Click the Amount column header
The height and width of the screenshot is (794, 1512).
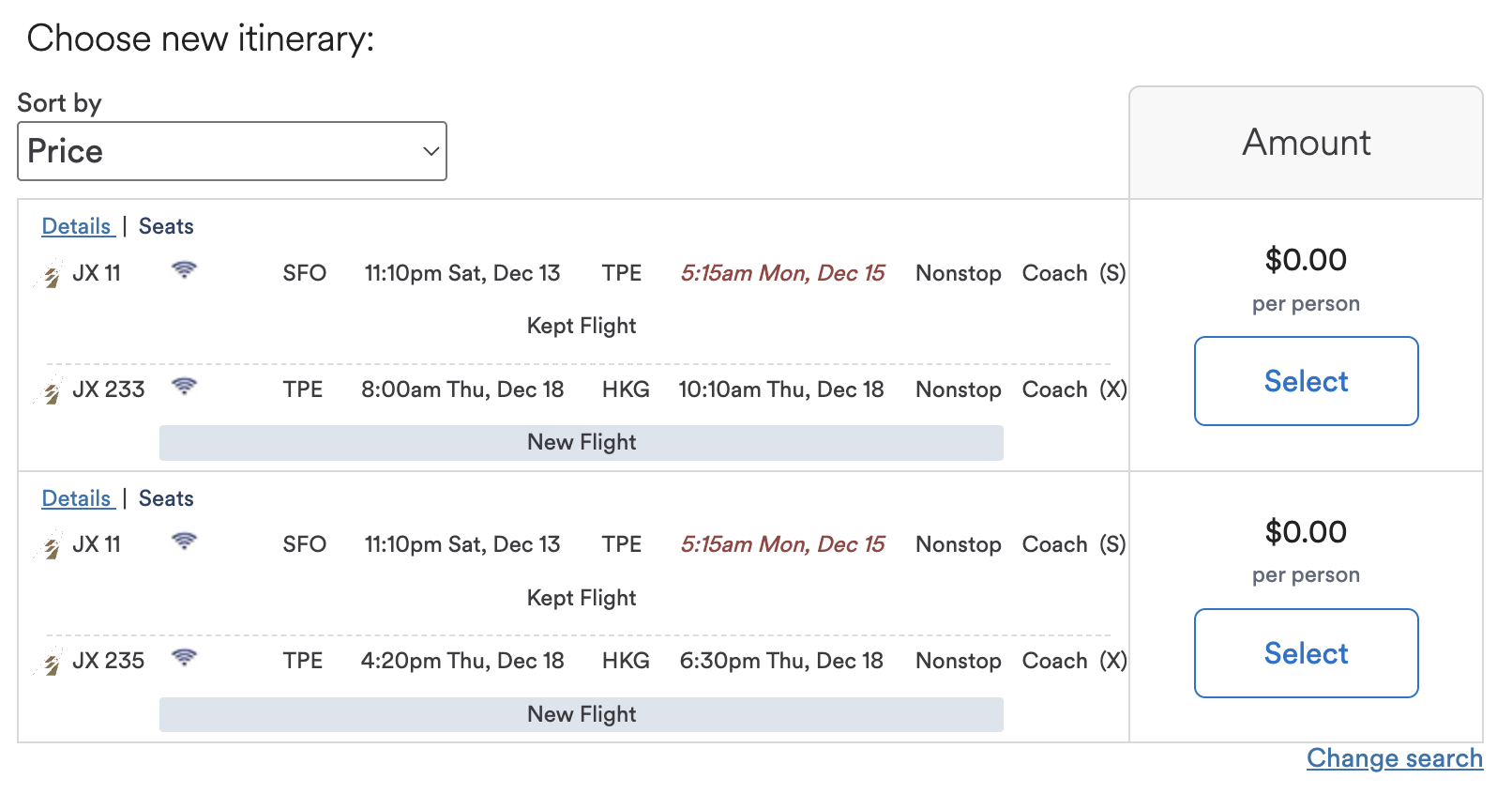tap(1306, 143)
